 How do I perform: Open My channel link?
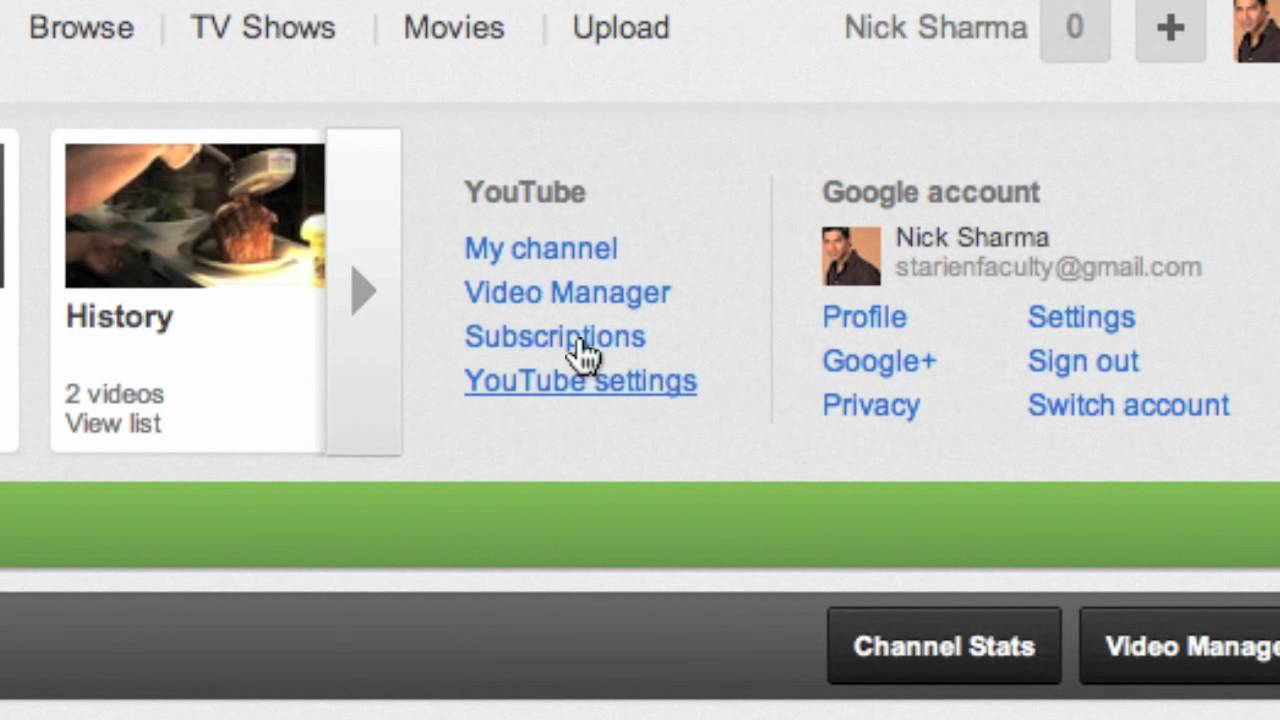541,249
